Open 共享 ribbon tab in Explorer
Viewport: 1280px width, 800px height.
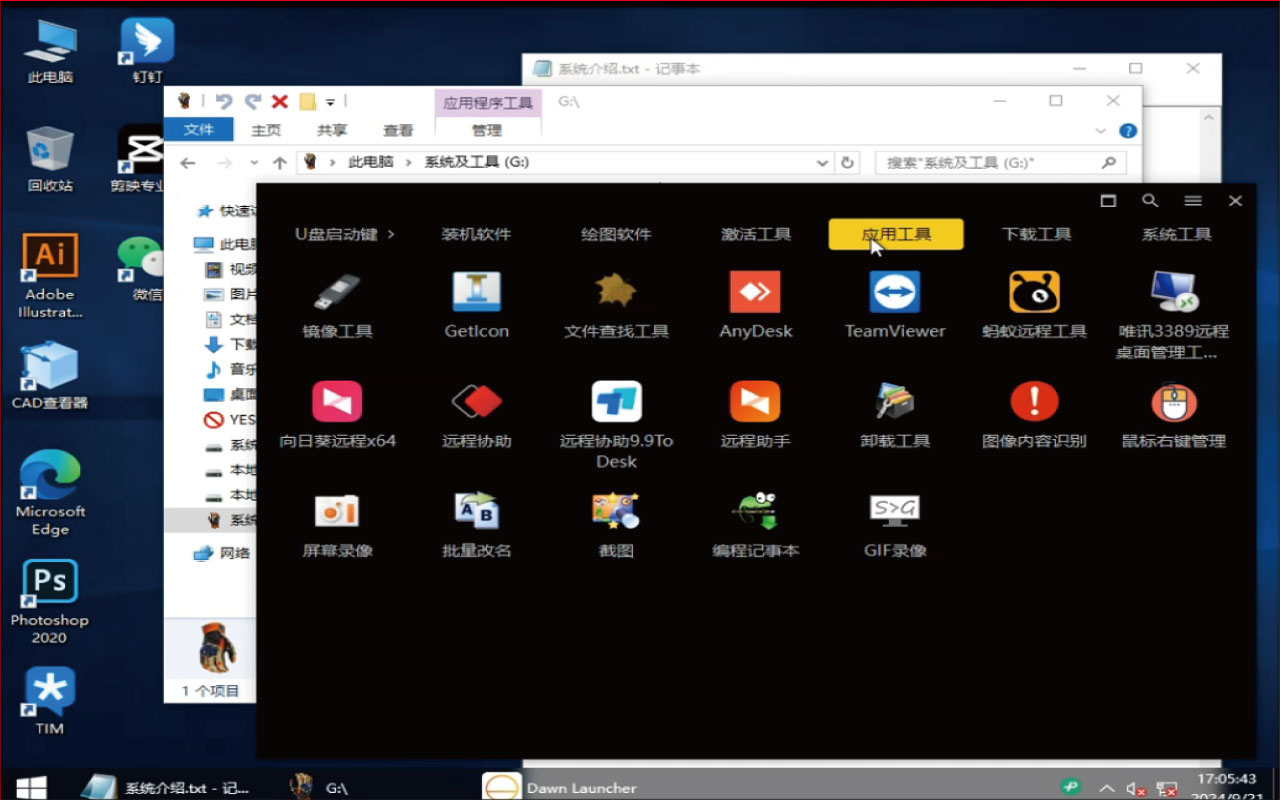(x=332, y=130)
